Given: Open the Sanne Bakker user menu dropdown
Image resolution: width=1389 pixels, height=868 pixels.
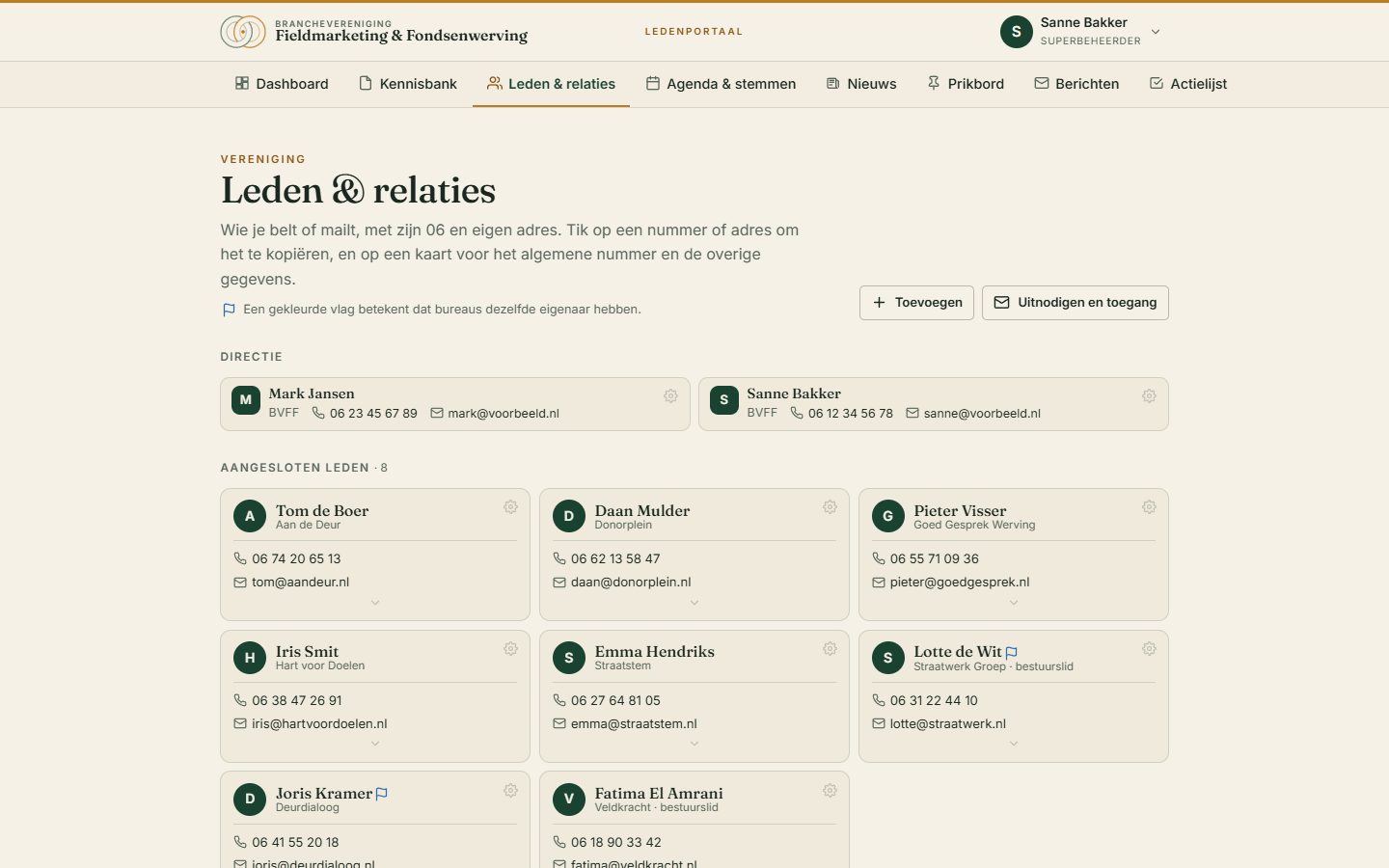Looking at the screenshot, I should click(1080, 32).
